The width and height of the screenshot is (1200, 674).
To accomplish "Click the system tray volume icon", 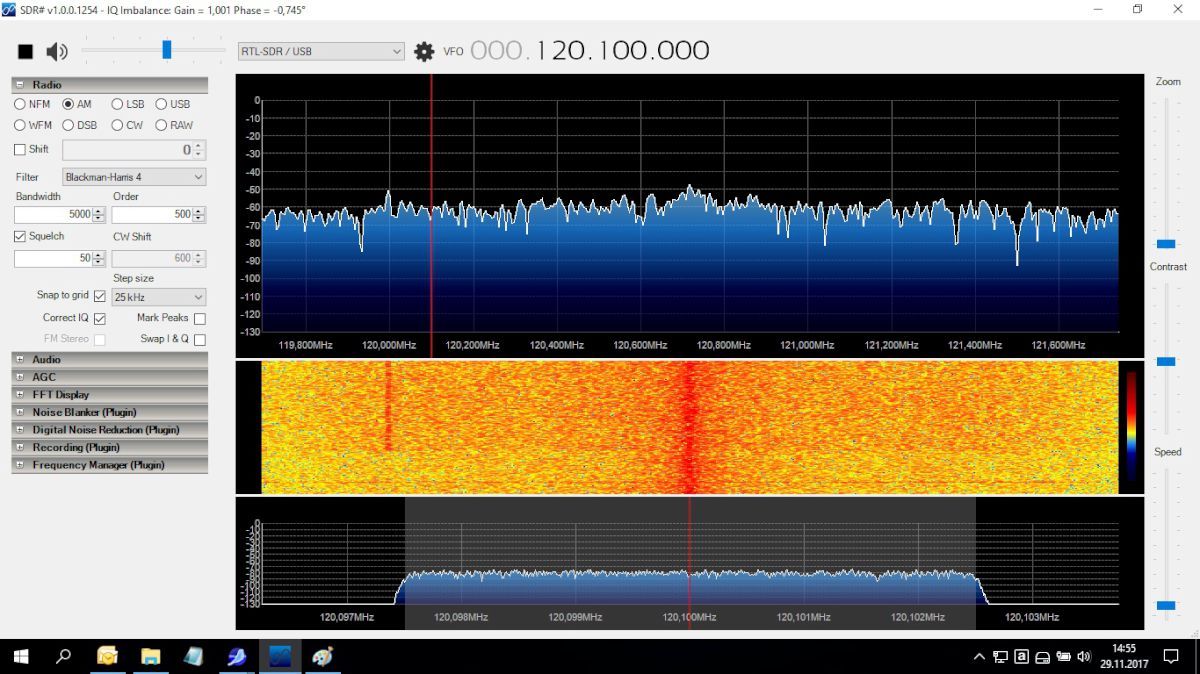I will tap(1083, 657).
